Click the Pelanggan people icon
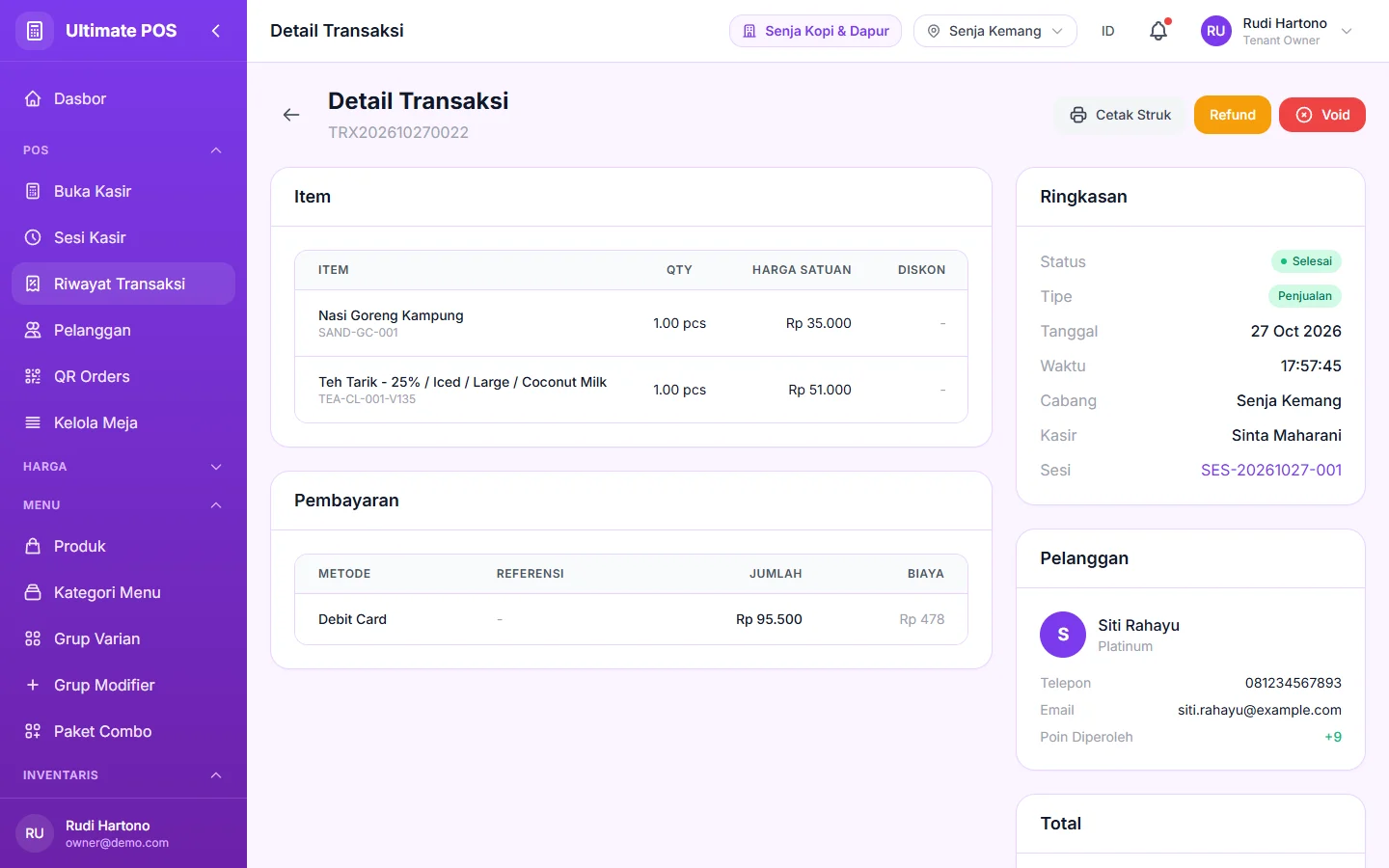This screenshot has height=868, width=1389. click(33, 330)
